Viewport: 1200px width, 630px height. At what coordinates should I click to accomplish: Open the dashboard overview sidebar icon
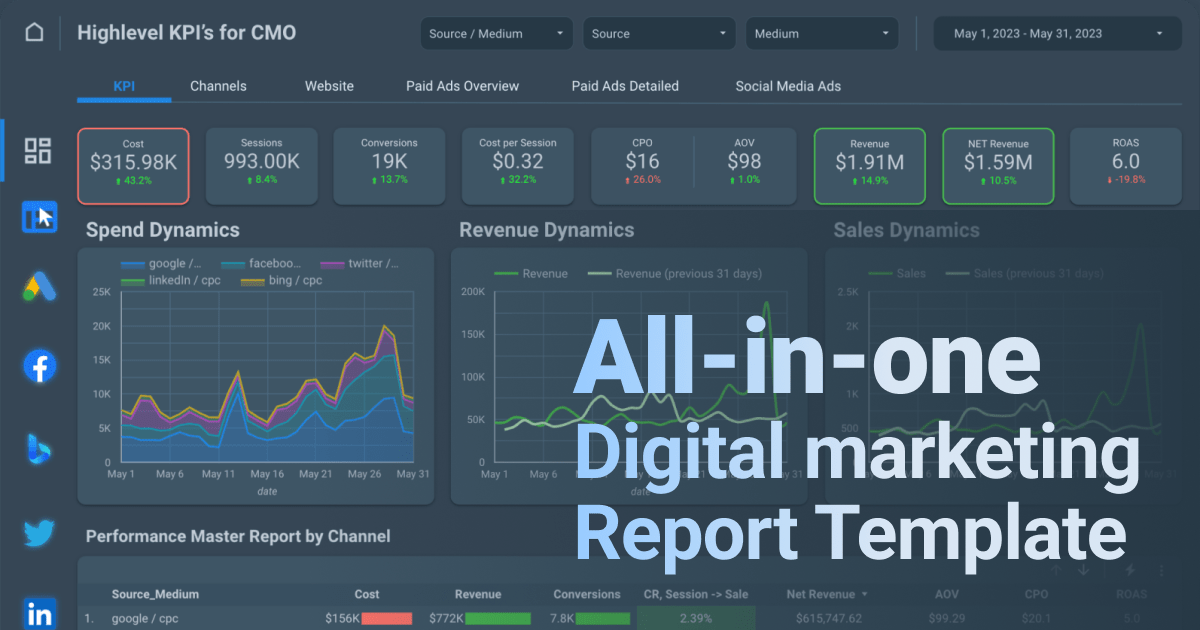38,151
